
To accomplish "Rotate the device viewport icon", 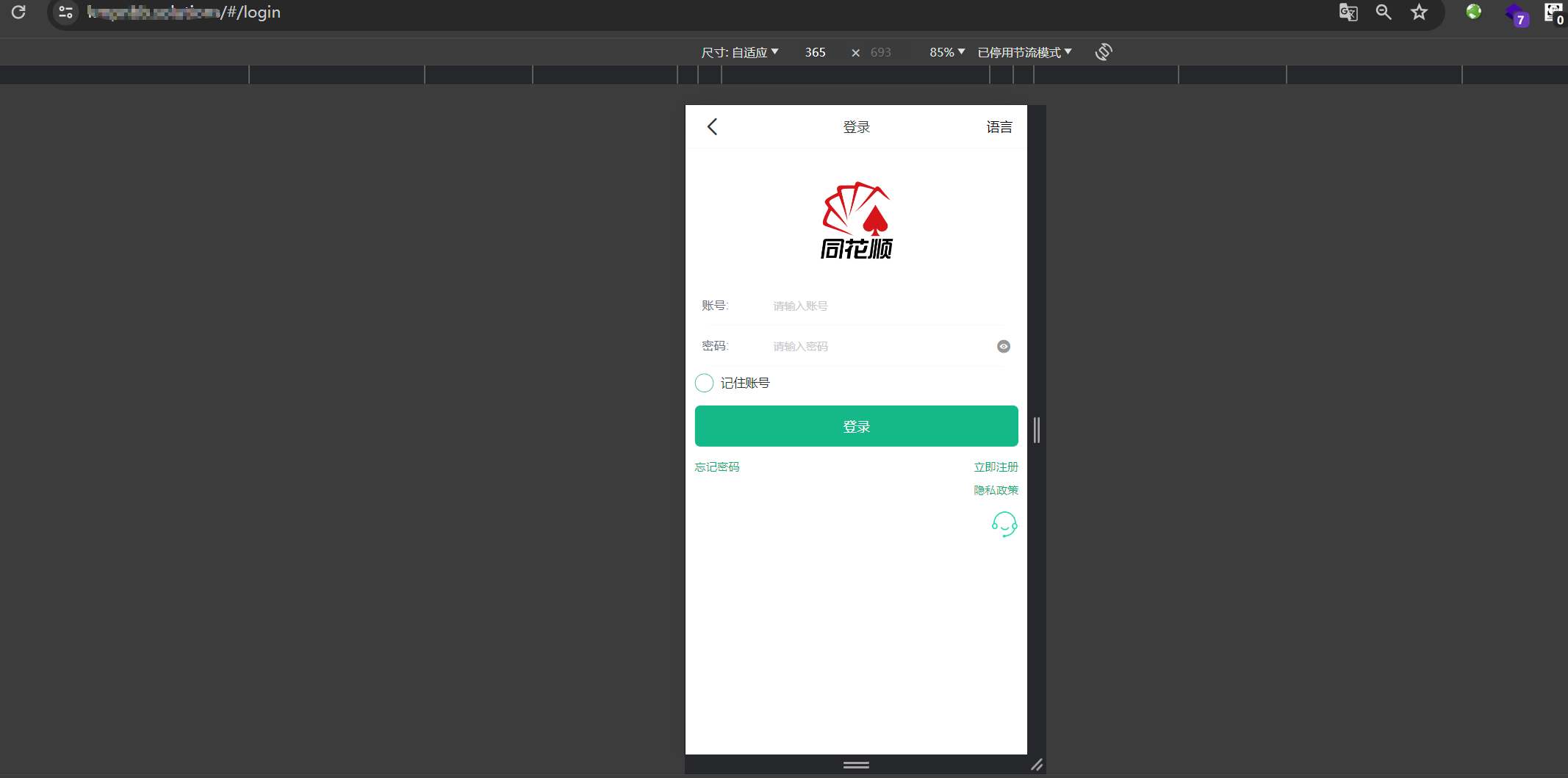I will (x=1103, y=52).
